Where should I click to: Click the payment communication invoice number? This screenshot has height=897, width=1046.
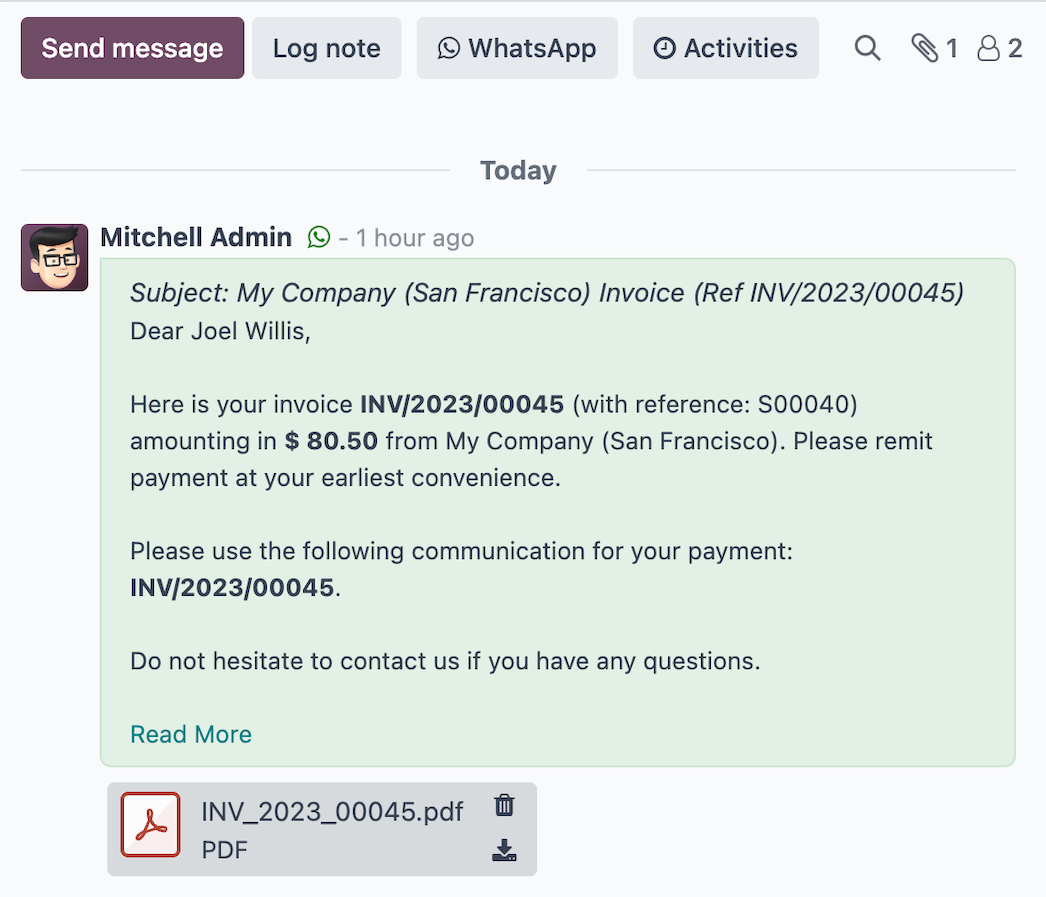point(232,588)
